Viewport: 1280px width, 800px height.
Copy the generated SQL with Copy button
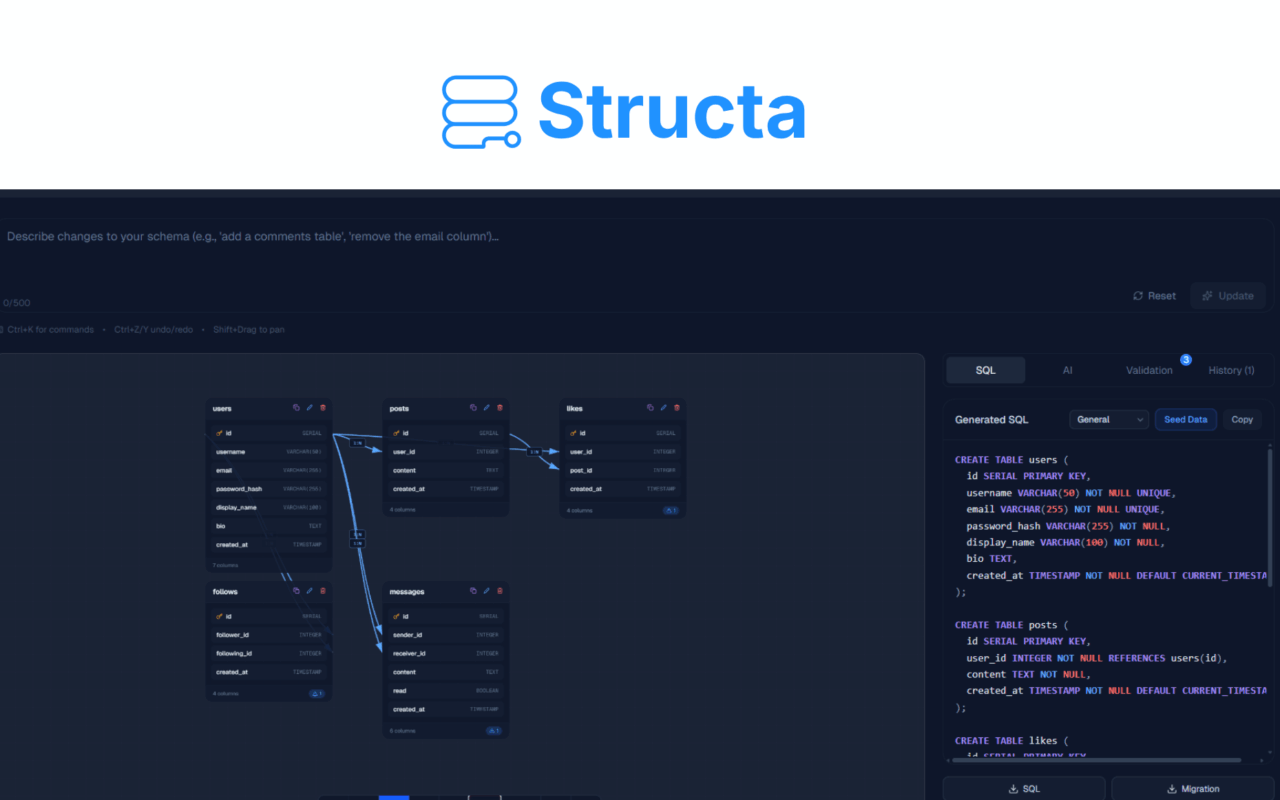point(1242,420)
